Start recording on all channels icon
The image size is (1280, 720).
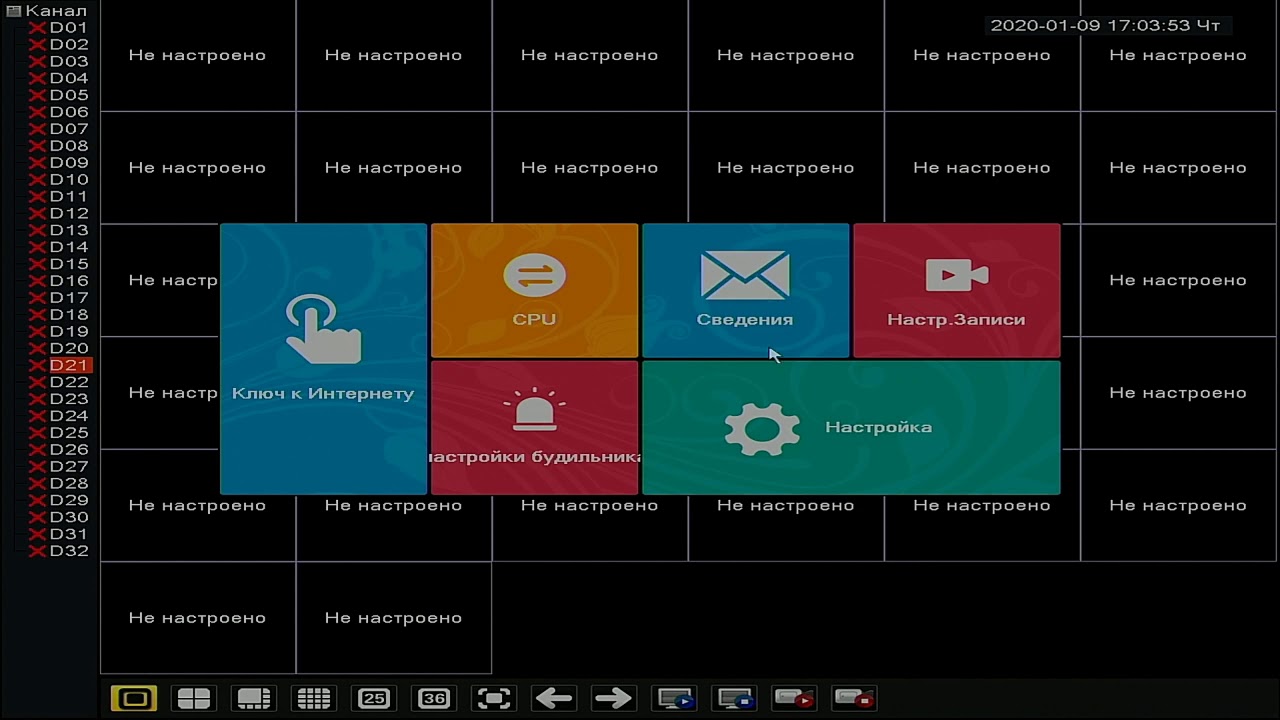[794, 698]
